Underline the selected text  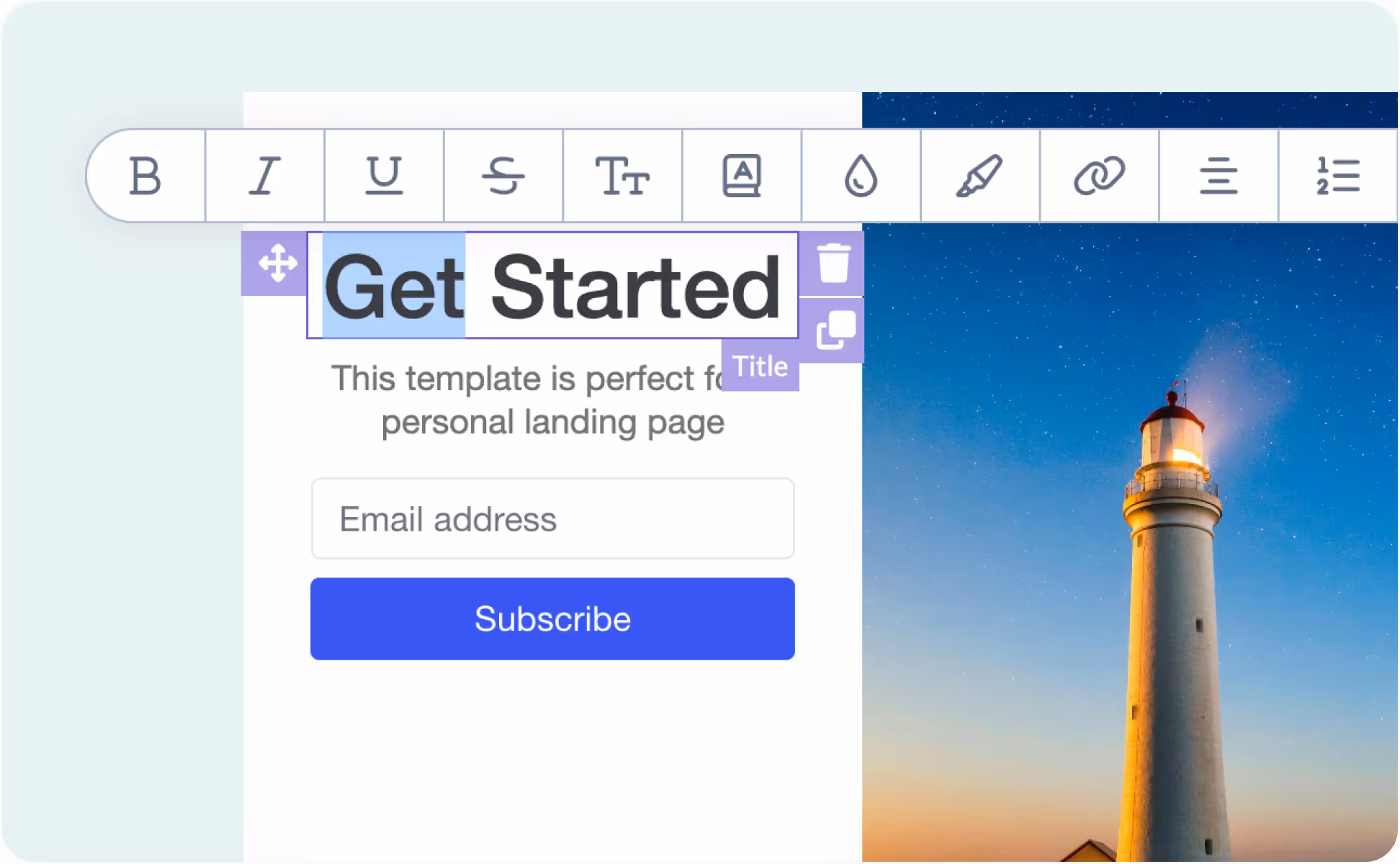click(384, 176)
